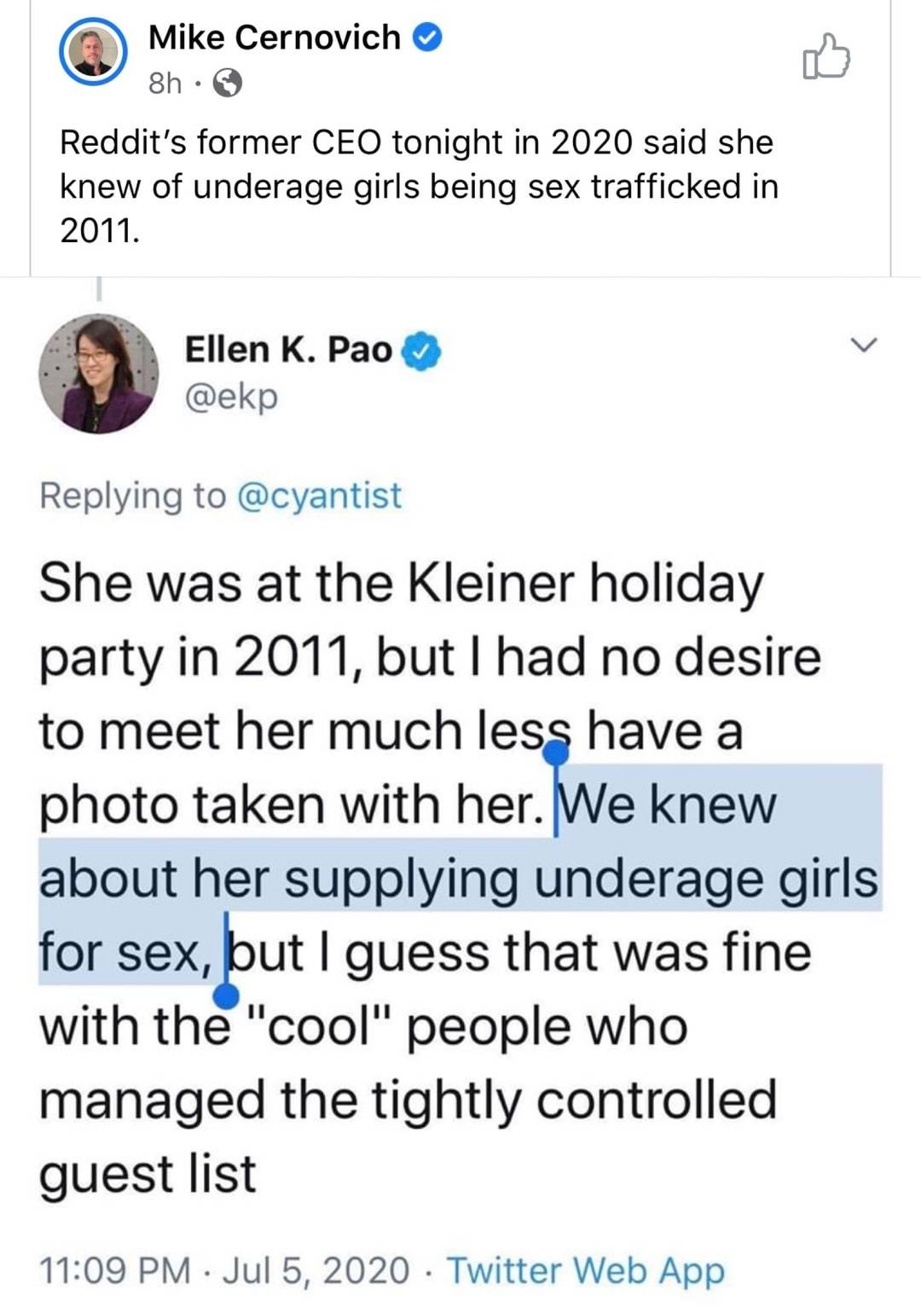Click the 11:09 PM tweet time

click(114, 1270)
